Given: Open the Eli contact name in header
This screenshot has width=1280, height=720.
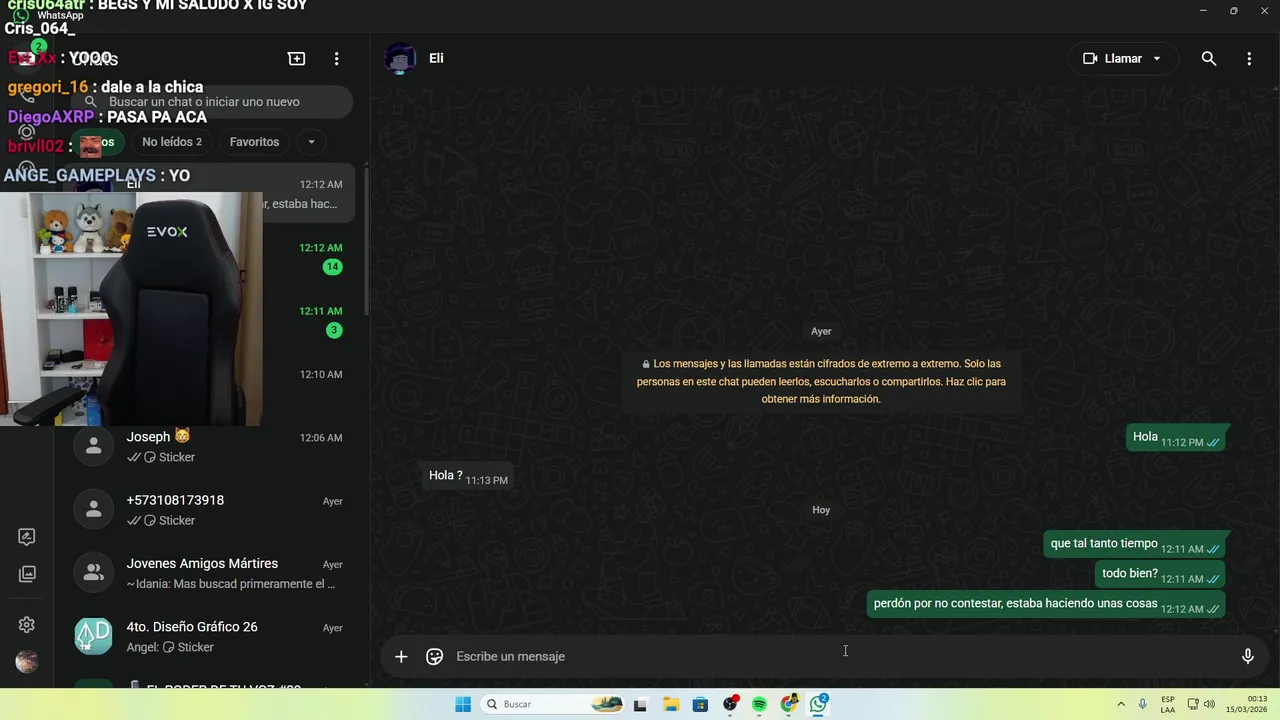Looking at the screenshot, I should (436, 58).
